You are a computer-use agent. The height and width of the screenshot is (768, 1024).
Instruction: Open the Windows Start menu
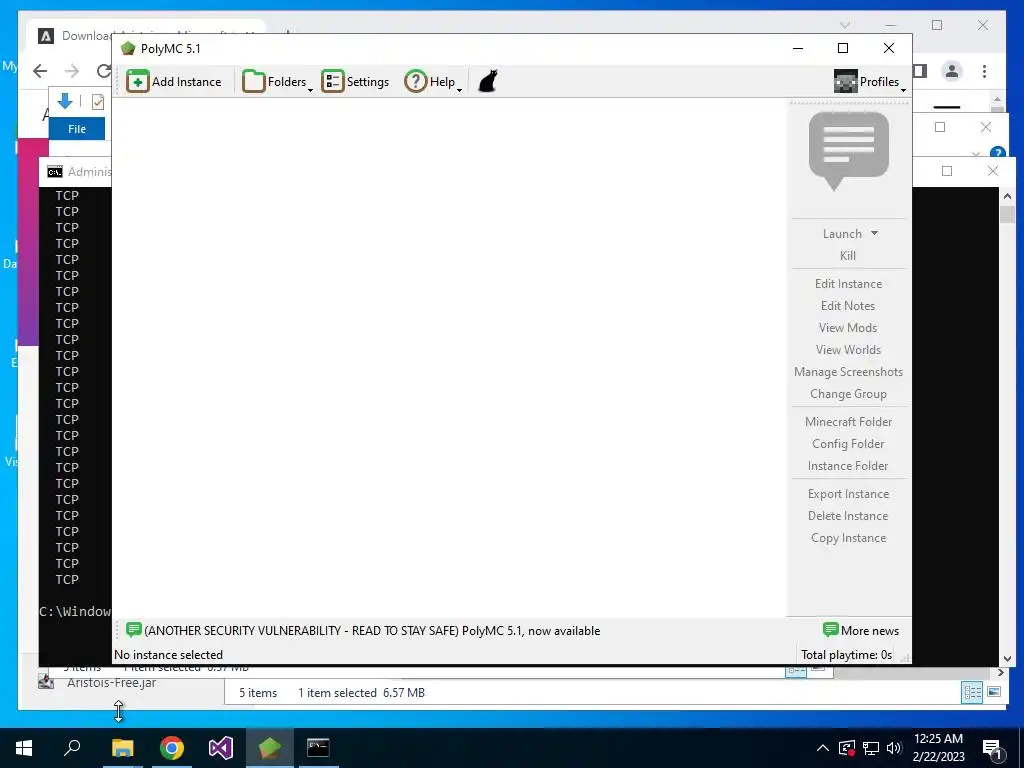coord(24,748)
